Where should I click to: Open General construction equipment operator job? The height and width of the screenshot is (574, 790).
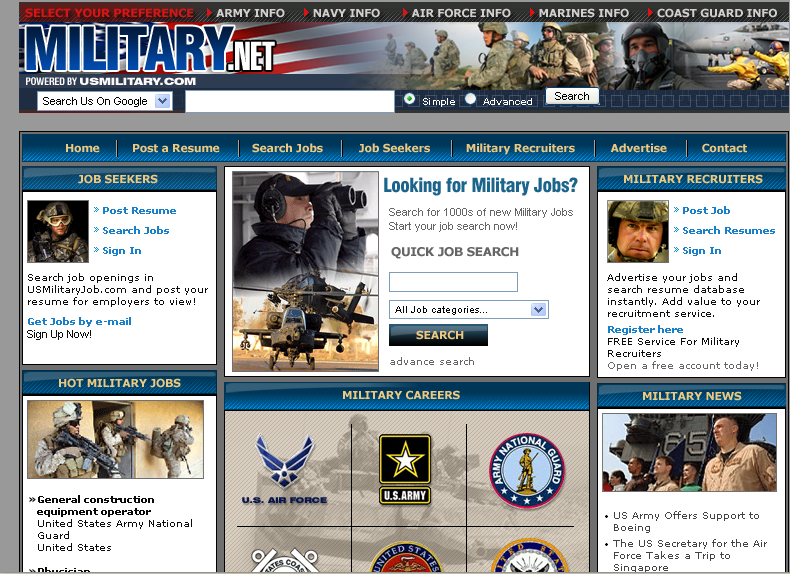(x=95, y=505)
